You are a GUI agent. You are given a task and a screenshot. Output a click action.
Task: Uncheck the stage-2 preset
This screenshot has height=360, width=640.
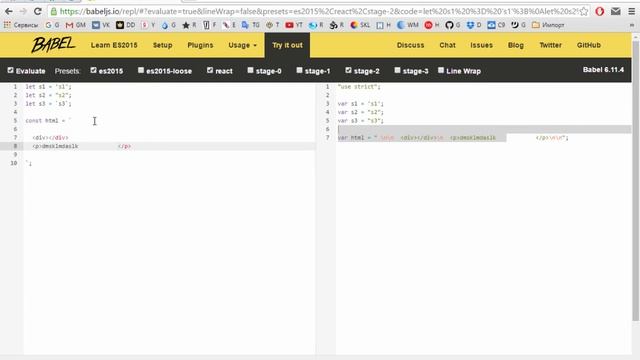[348, 70]
